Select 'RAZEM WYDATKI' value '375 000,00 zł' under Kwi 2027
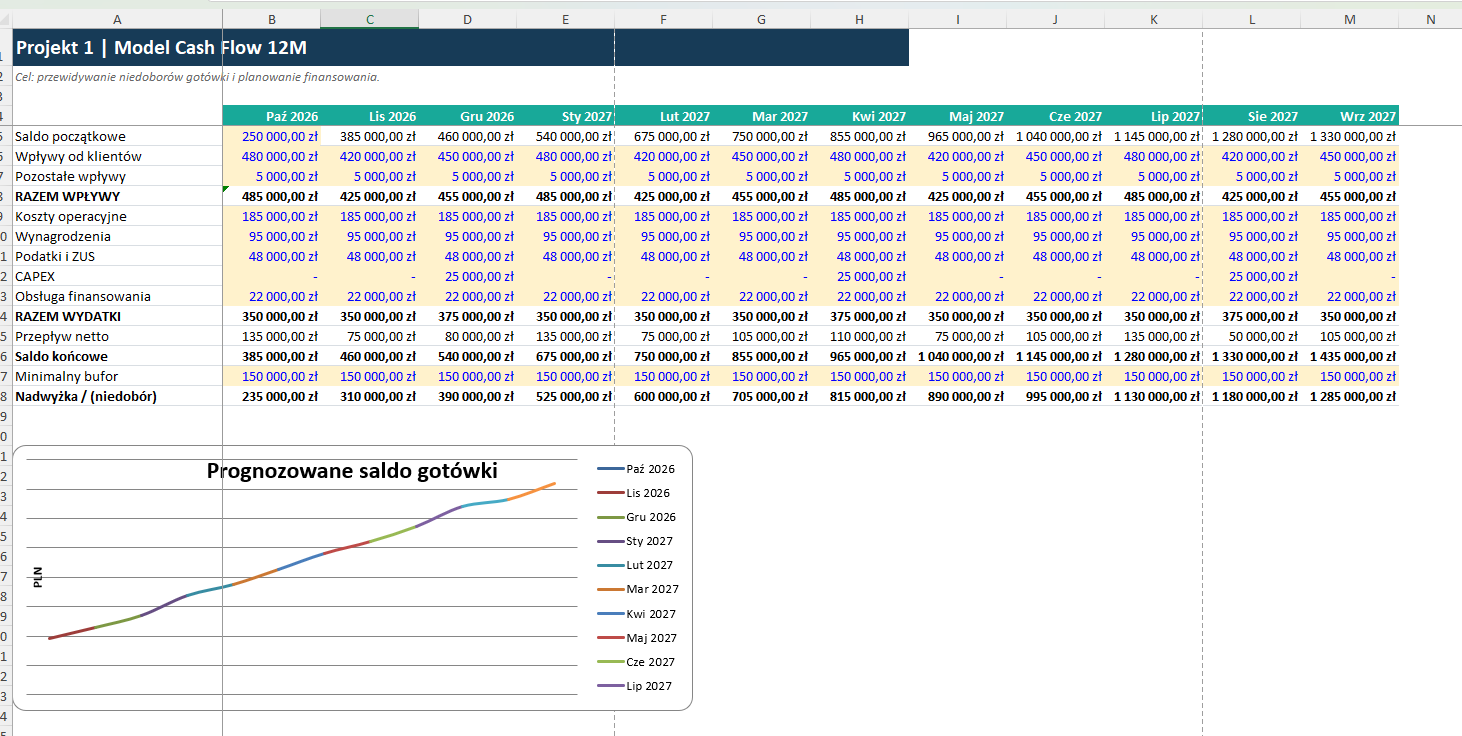This screenshot has width=1462, height=736. (860, 316)
